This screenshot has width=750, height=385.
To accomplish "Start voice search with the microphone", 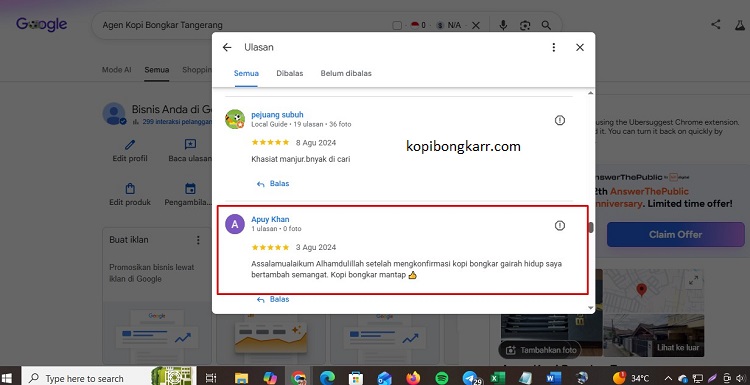I will (x=503, y=25).
